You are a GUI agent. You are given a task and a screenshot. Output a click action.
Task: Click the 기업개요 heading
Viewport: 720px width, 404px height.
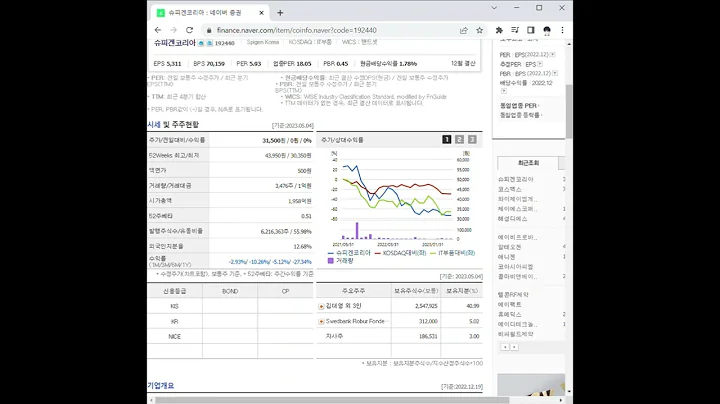pyautogui.click(x=161, y=386)
